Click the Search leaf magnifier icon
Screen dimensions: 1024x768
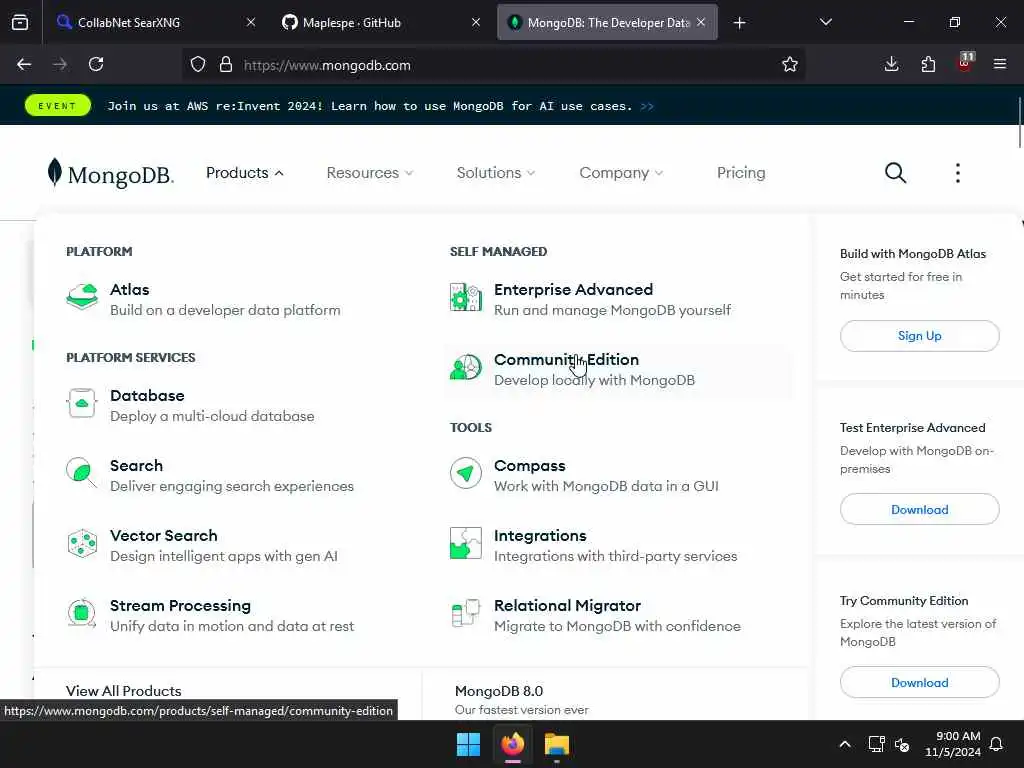[x=82, y=472]
